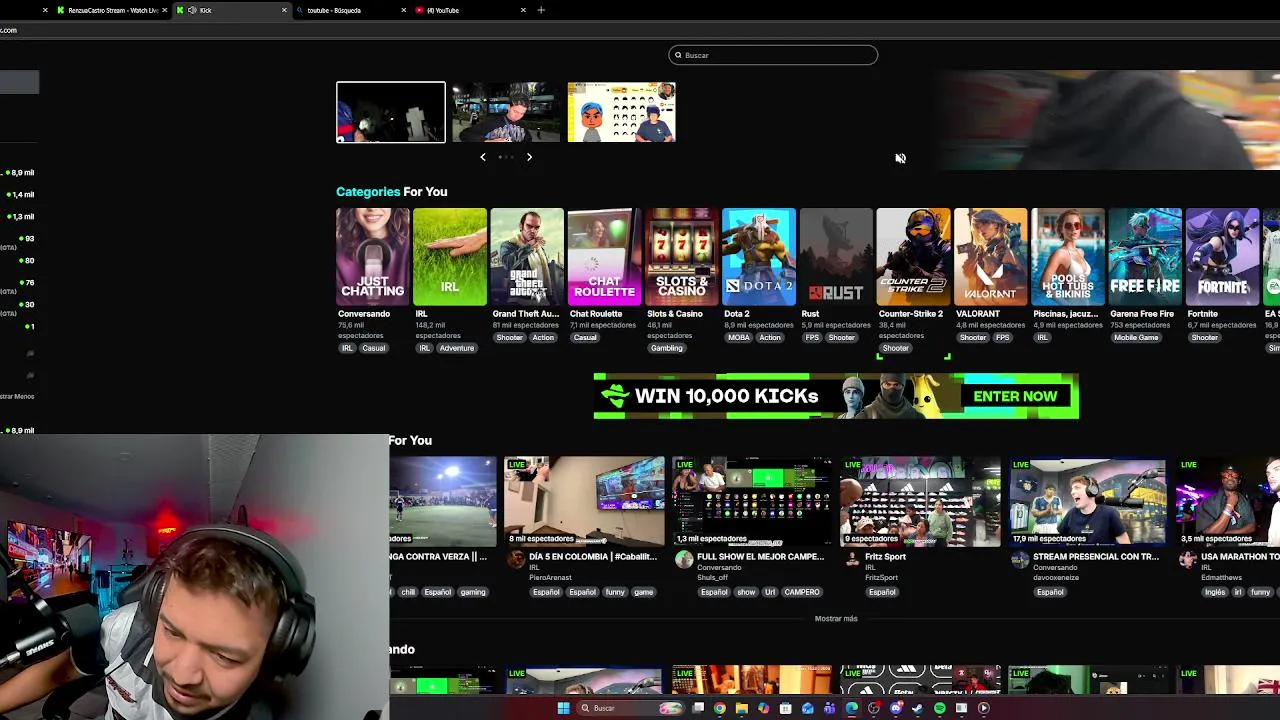Viewport: 1280px width, 720px height.
Task: Open the Slots & Casino category
Action: coord(681,256)
